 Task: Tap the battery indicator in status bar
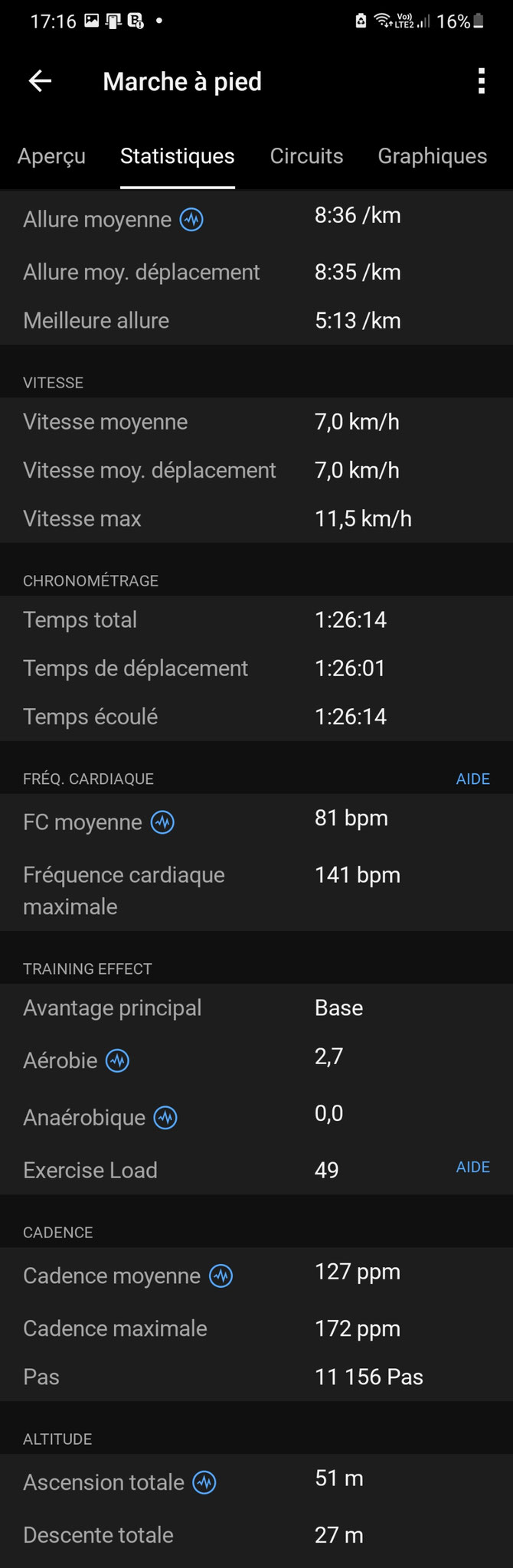[x=479, y=21]
